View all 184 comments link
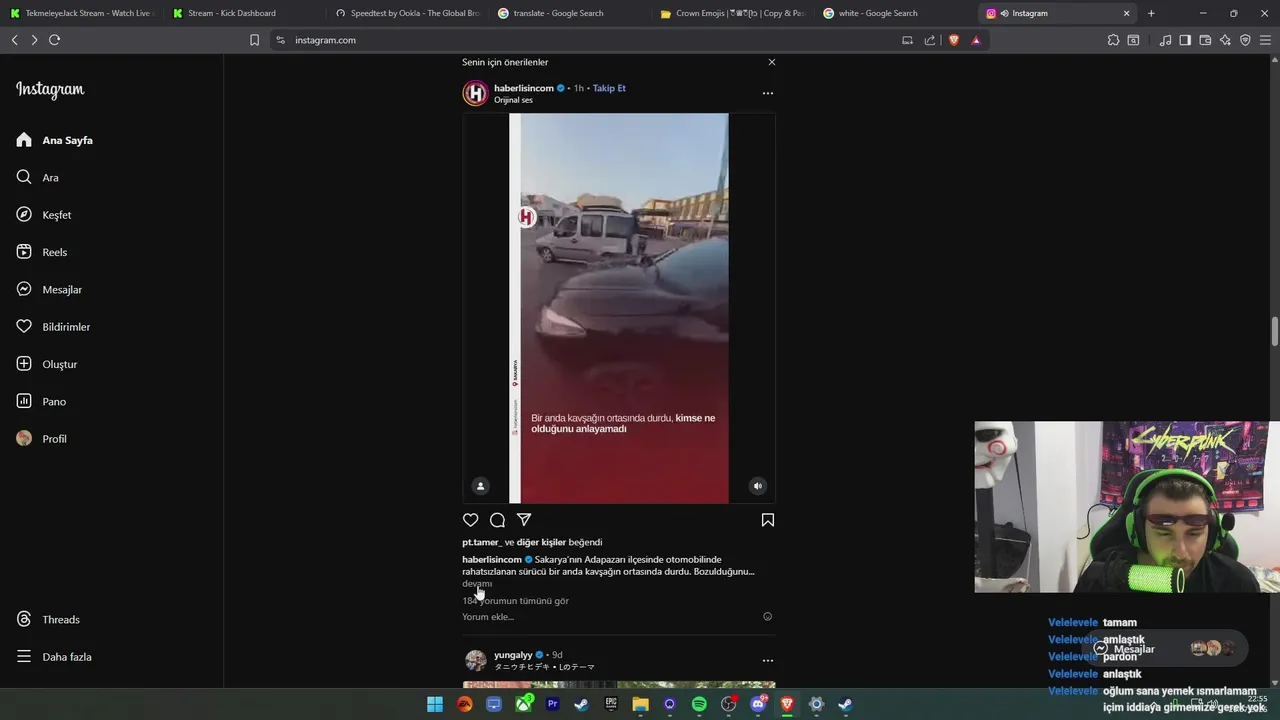 coord(515,601)
